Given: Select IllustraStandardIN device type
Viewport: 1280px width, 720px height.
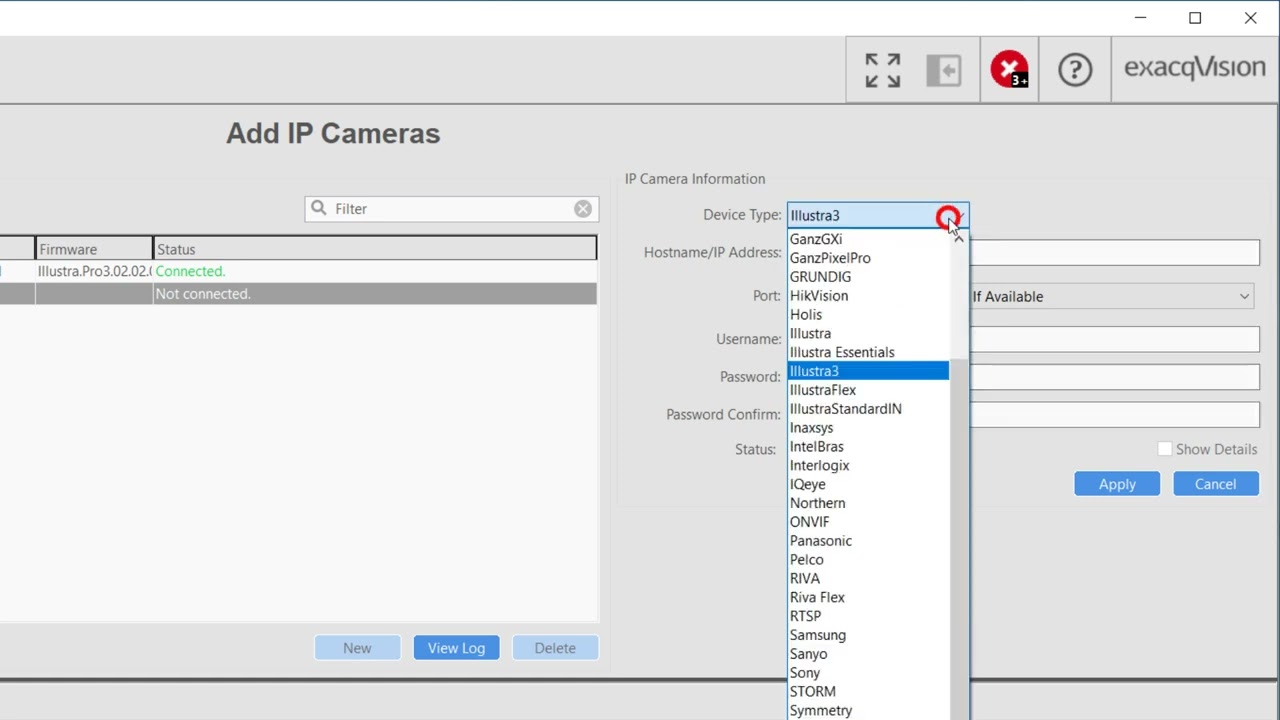Looking at the screenshot, I should (868, 409).
